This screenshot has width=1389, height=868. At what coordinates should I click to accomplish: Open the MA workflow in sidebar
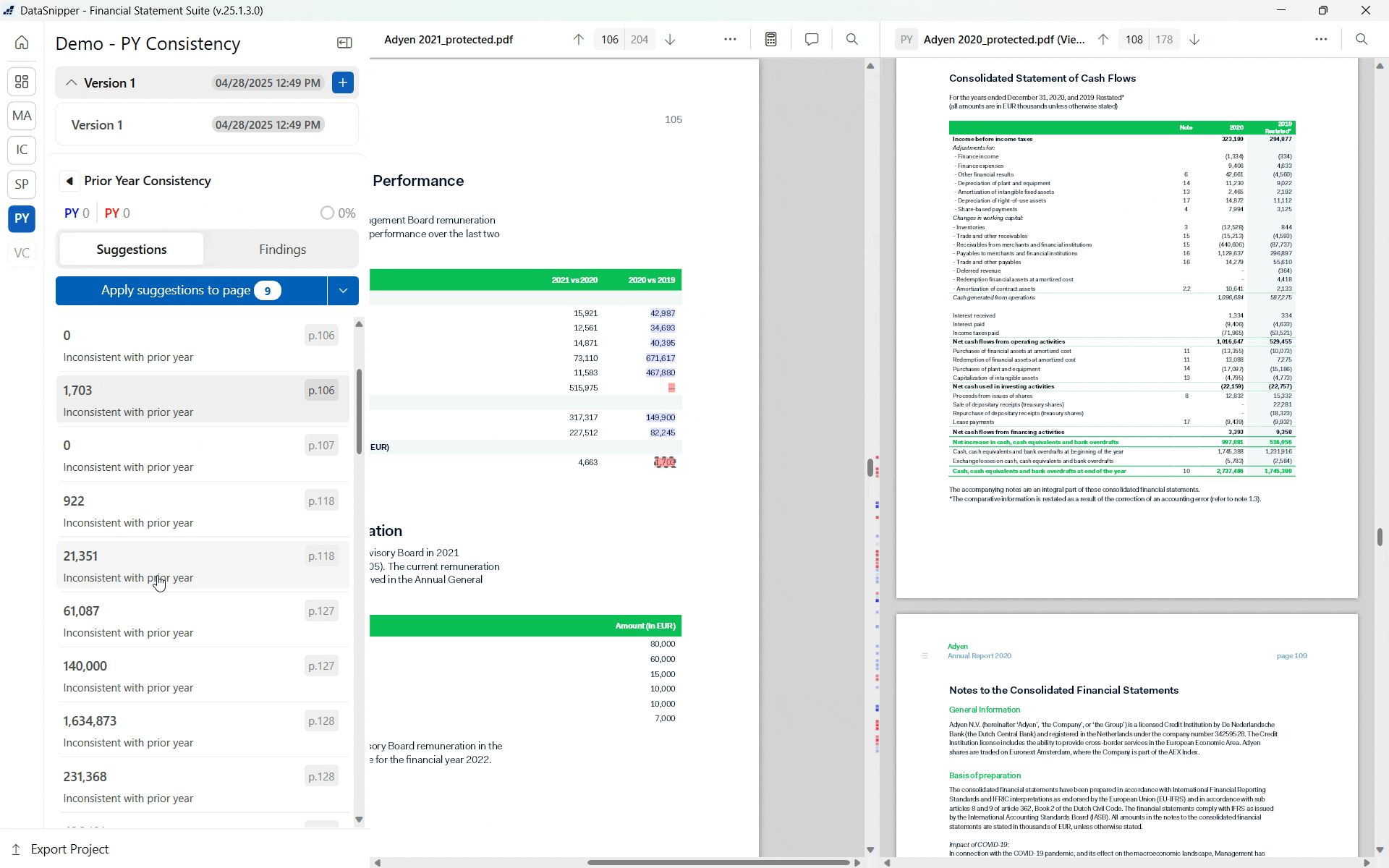21,116
